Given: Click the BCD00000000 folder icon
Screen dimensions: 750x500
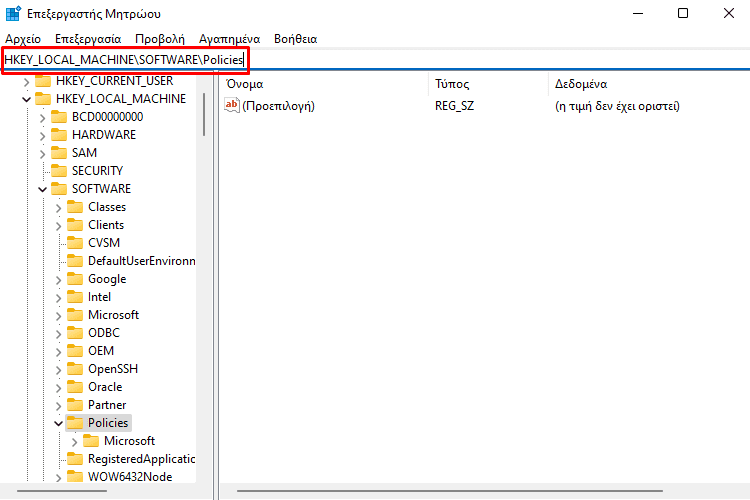Looking at the screenshot, I should pyautogui.click(x=59, y=116).
